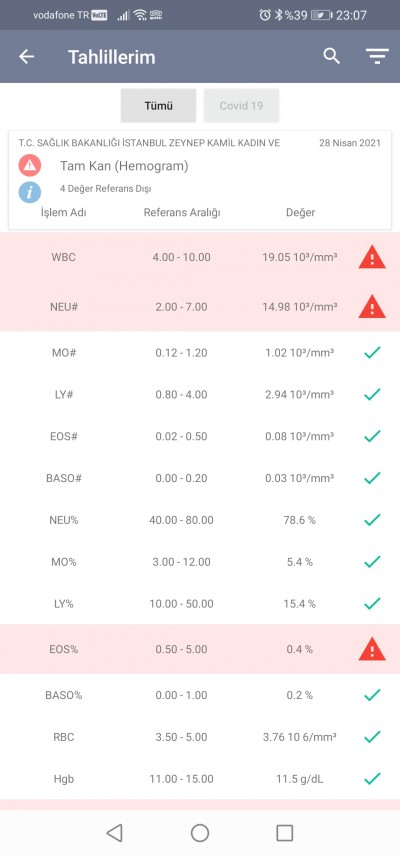Tap warning triangle on EOS% row
The image size is (400, 856).
click(372, 649)
